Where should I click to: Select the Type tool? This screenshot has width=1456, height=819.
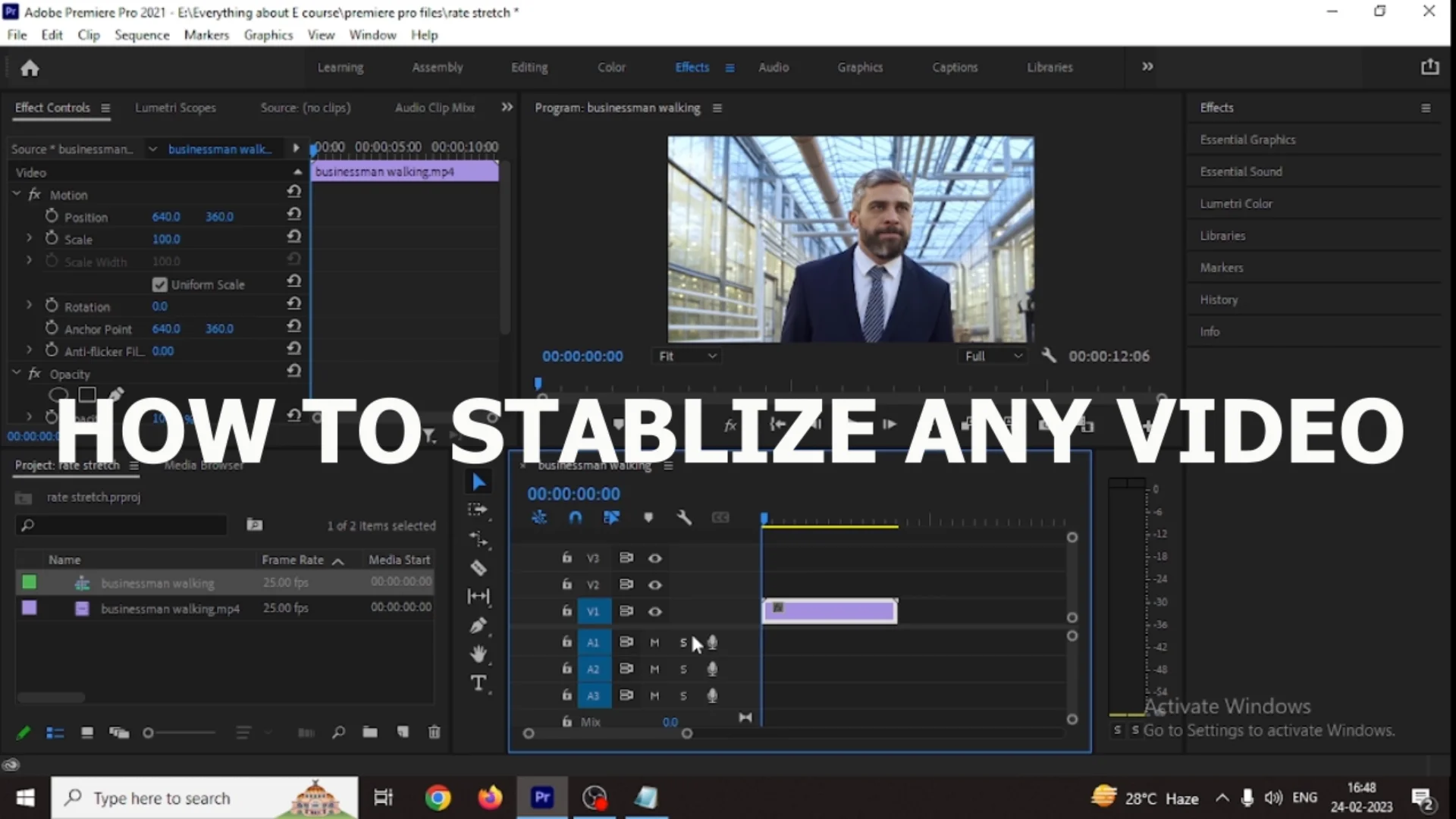click(x=479, y=683)
